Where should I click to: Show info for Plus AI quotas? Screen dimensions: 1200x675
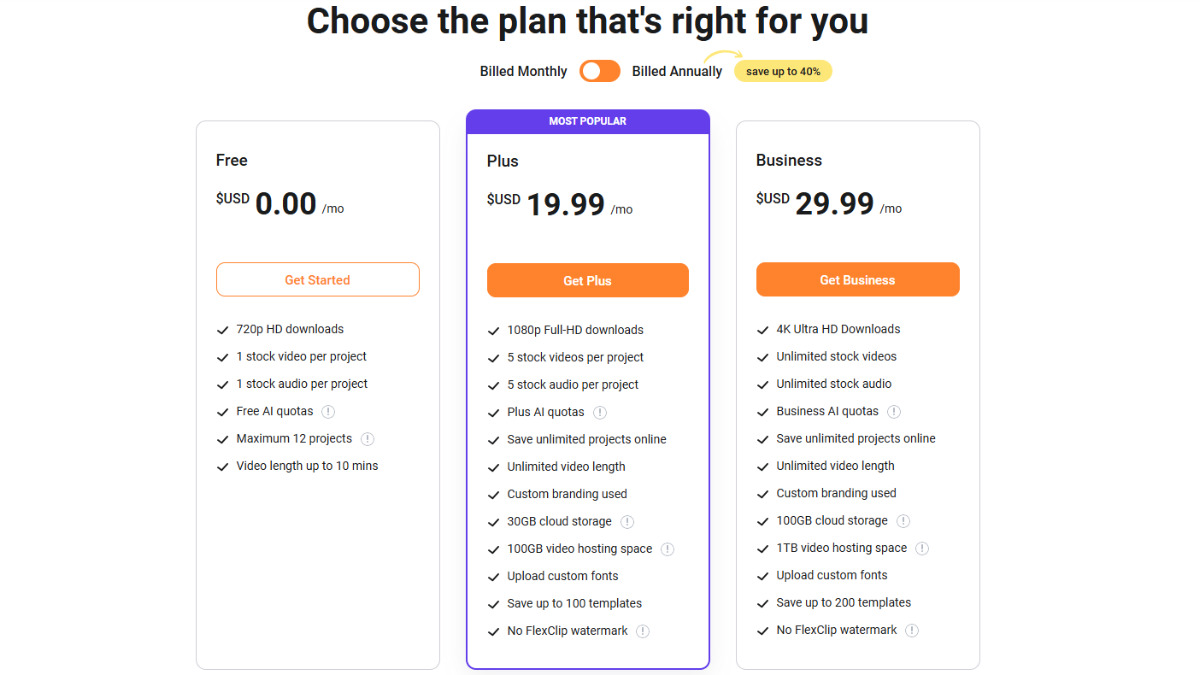pos(600,412)
